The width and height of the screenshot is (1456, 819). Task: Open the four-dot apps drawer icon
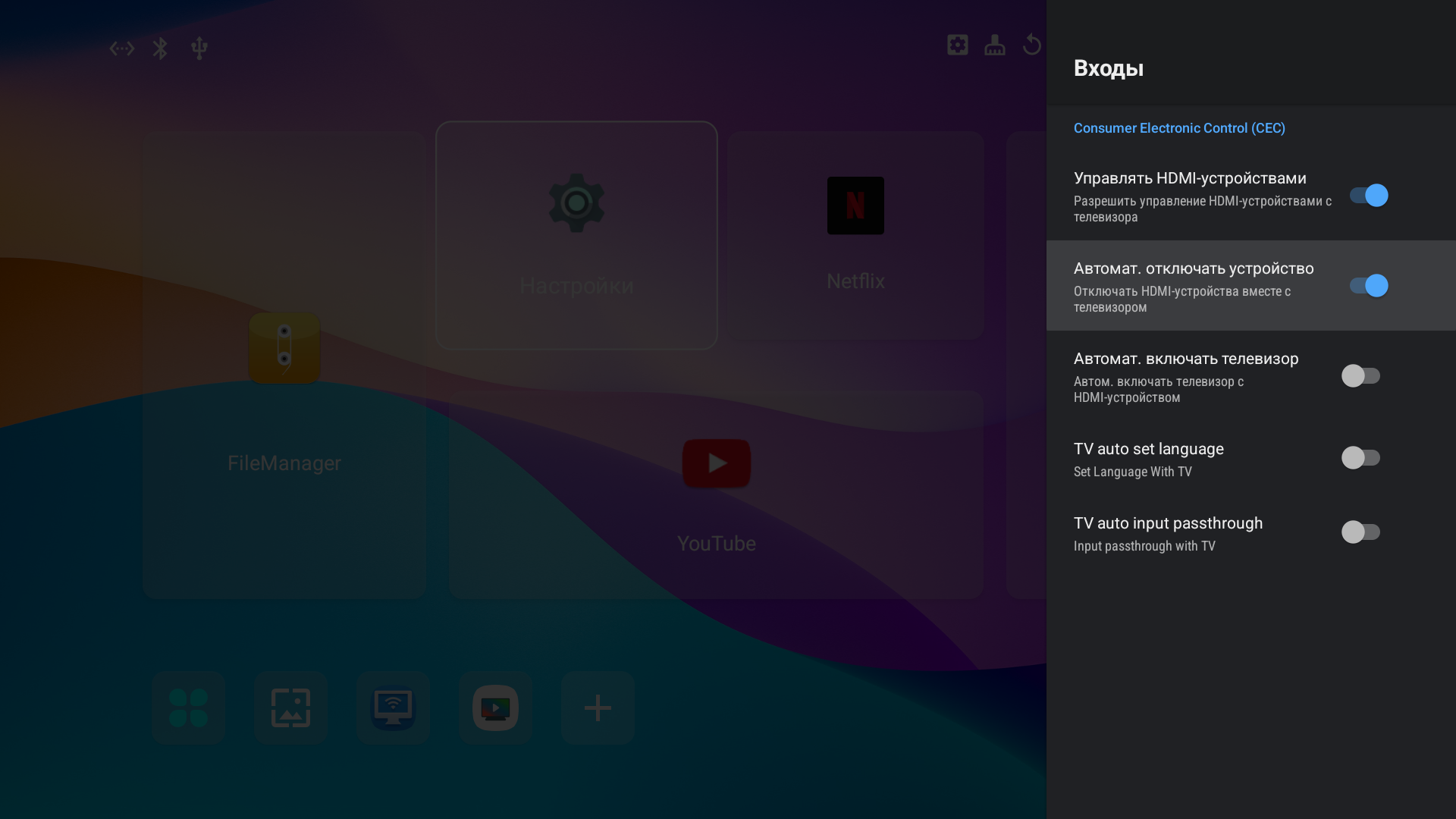(x=188, y=708)
